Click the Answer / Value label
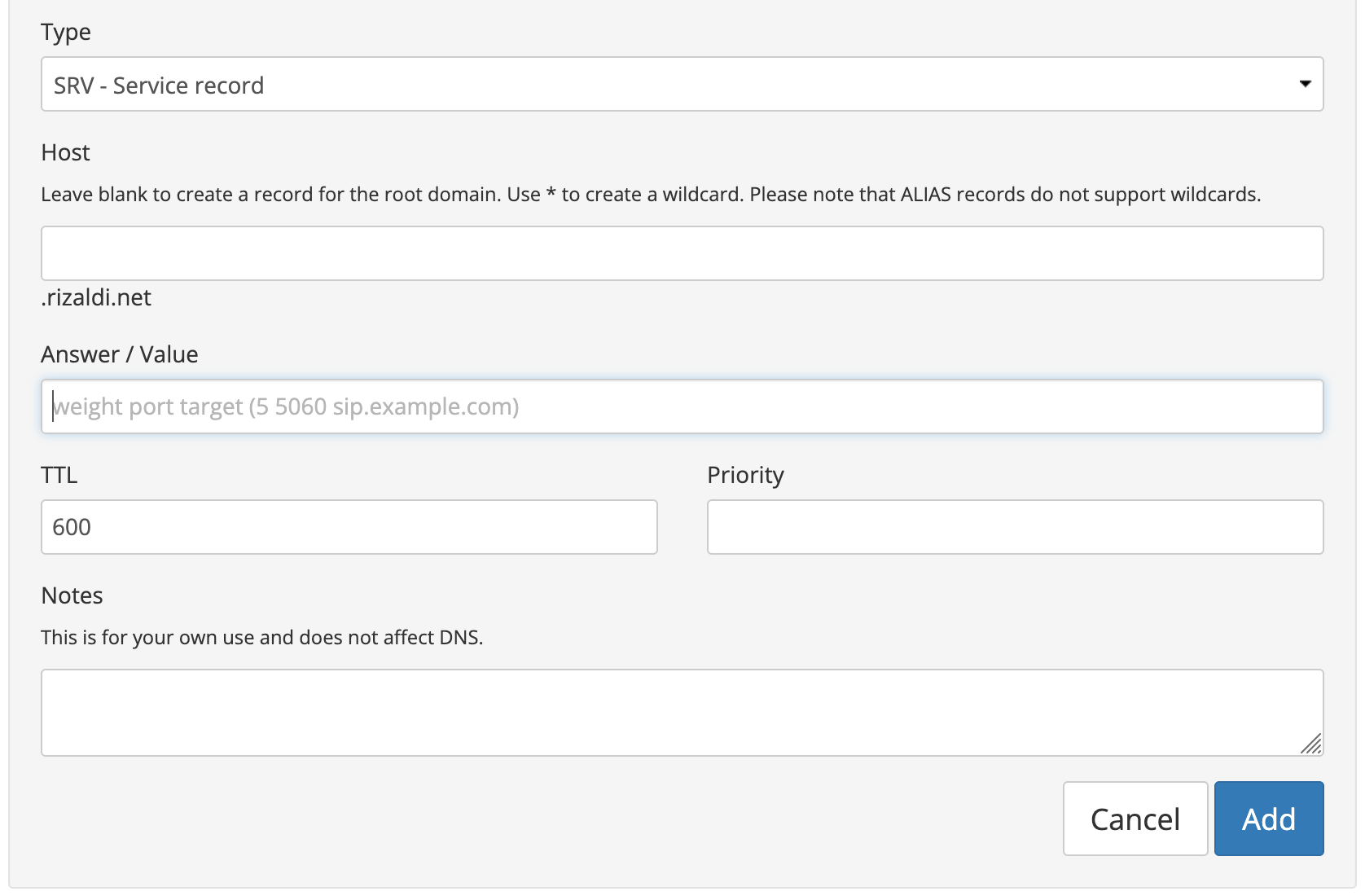1365x896 pixels. tap(120, 354)
